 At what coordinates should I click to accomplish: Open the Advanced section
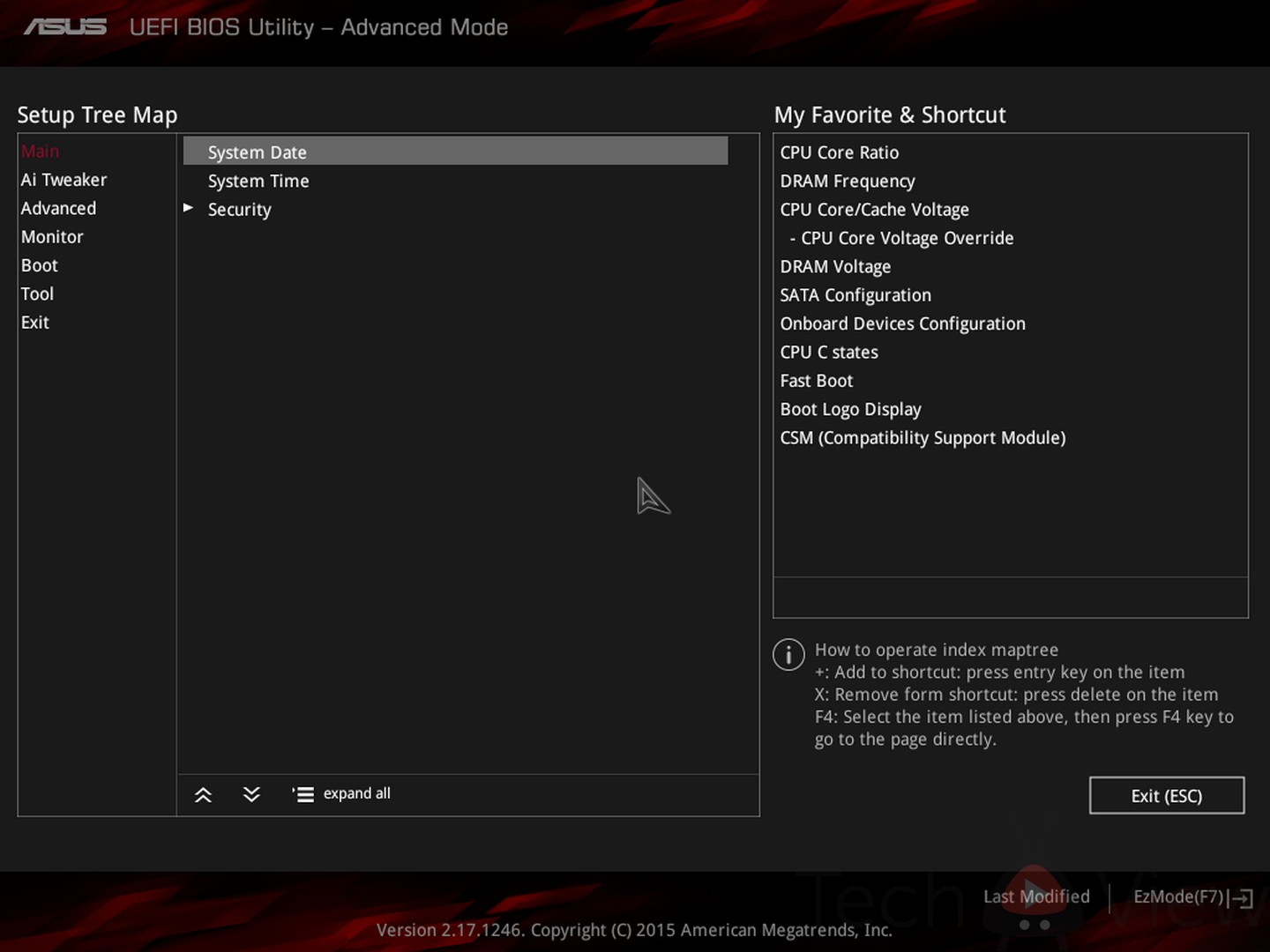[x=58, y=209]
